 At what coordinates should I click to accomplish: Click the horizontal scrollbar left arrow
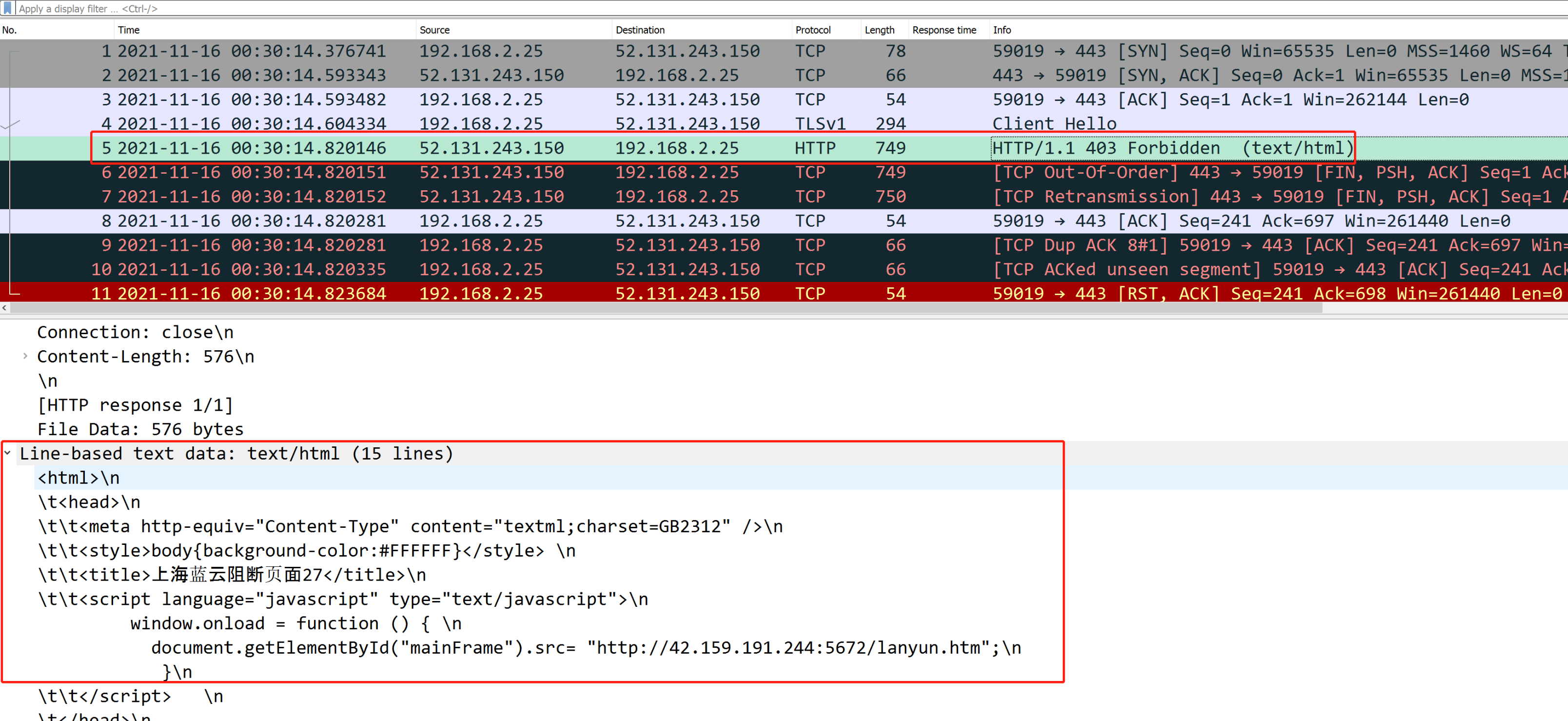pos(5,308)
